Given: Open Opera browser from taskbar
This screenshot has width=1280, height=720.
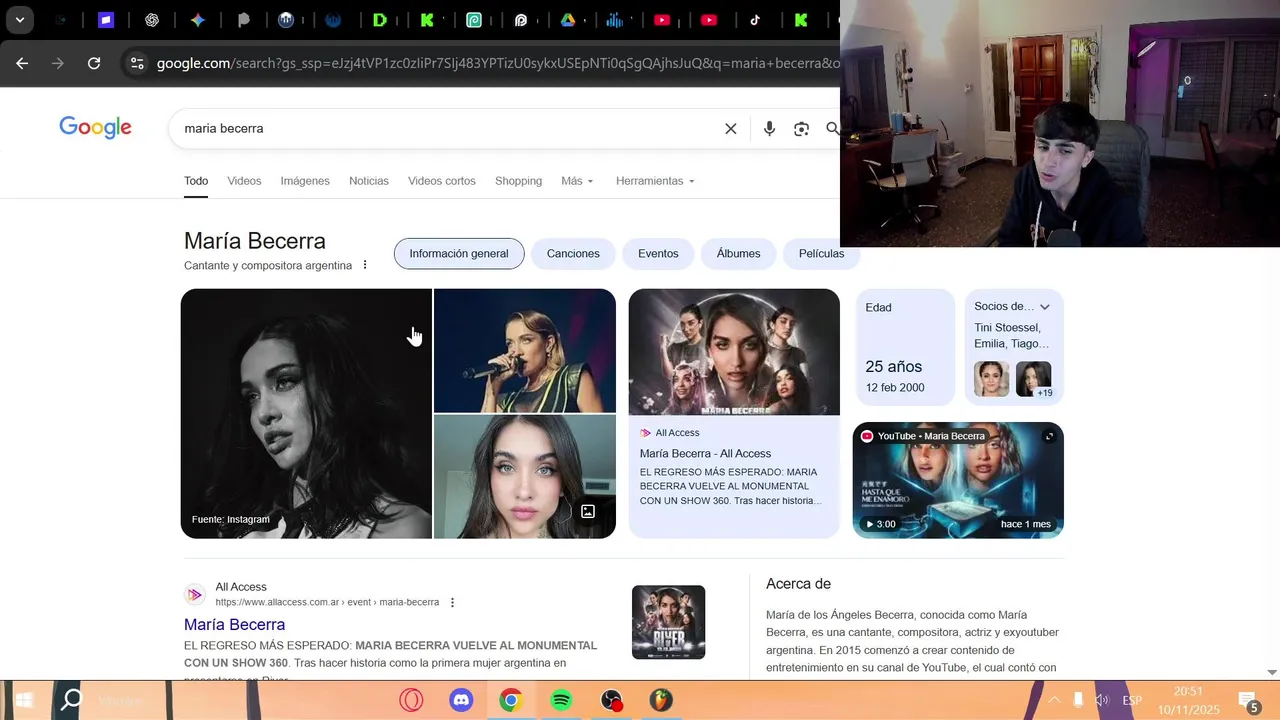Looking at the screenshot, I should pyautogui.click(x=411, y=700).
